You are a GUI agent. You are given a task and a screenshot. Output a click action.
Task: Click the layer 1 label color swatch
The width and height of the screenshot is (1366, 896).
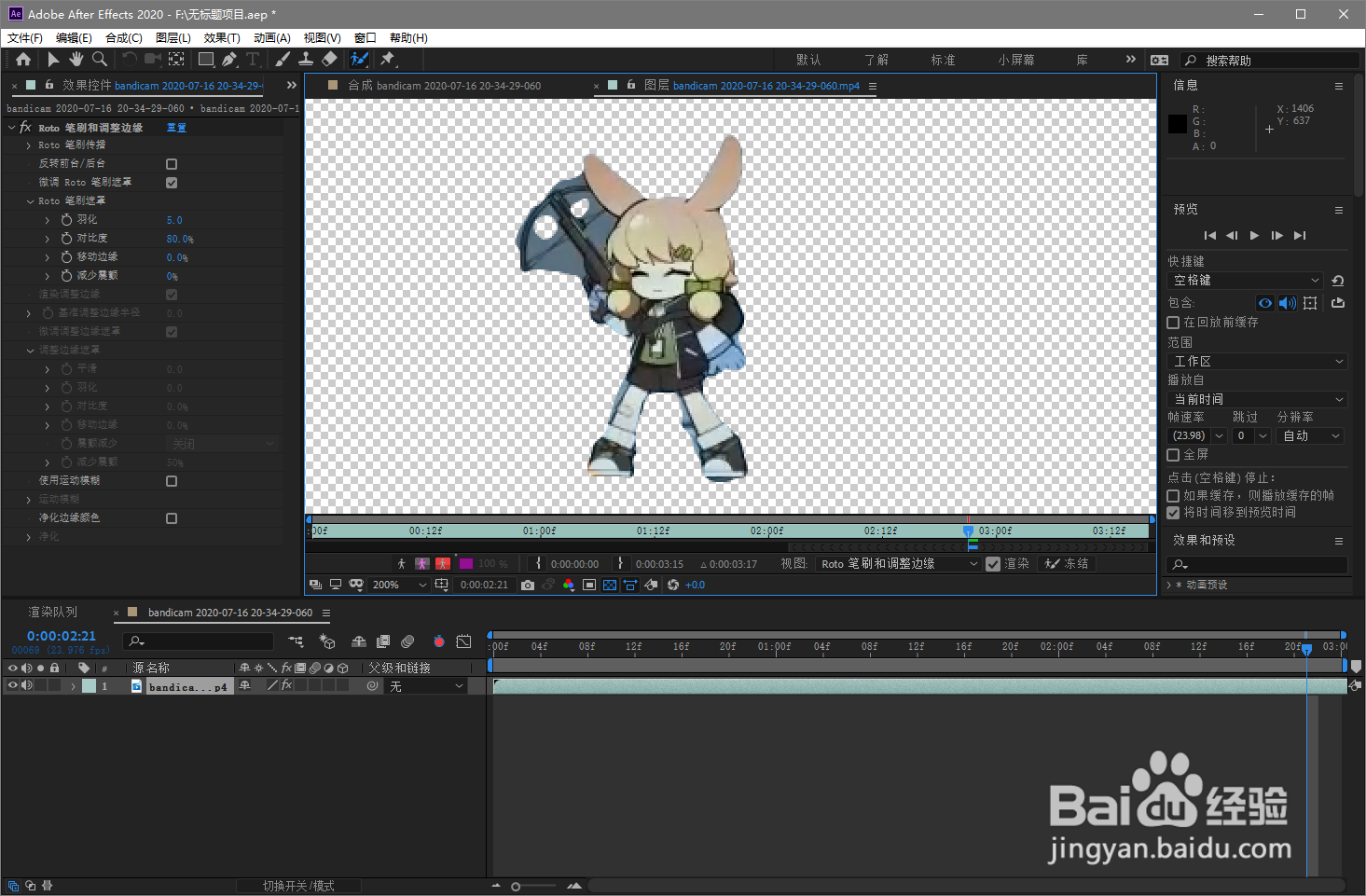[89, 686]
